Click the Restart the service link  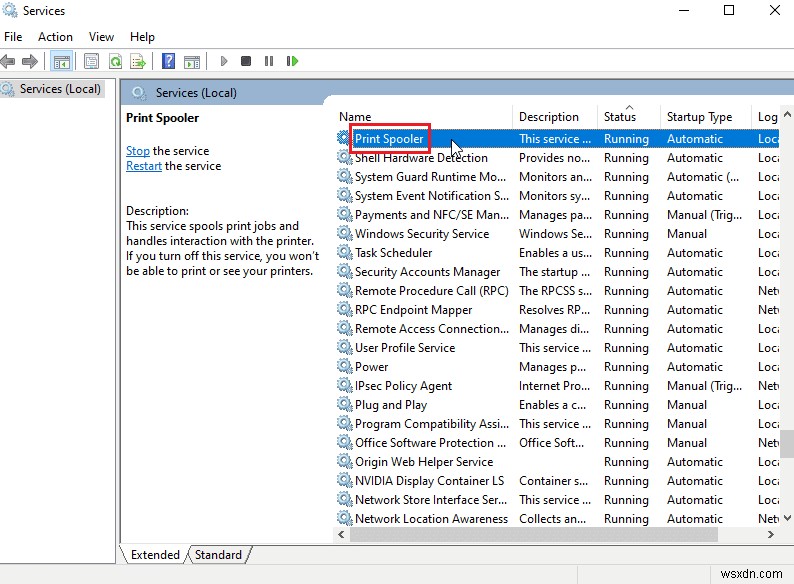[x=144, y=166]
